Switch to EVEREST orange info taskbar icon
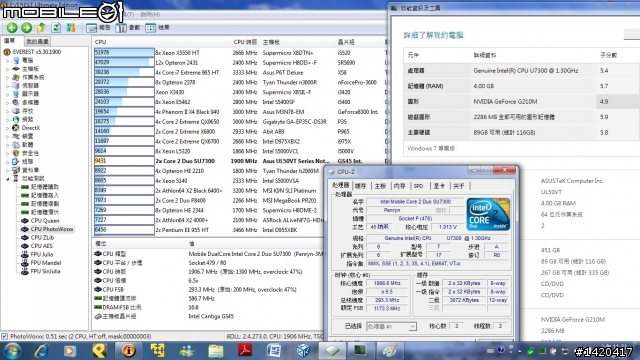This screenshot has width=640, height=360. 129,351
